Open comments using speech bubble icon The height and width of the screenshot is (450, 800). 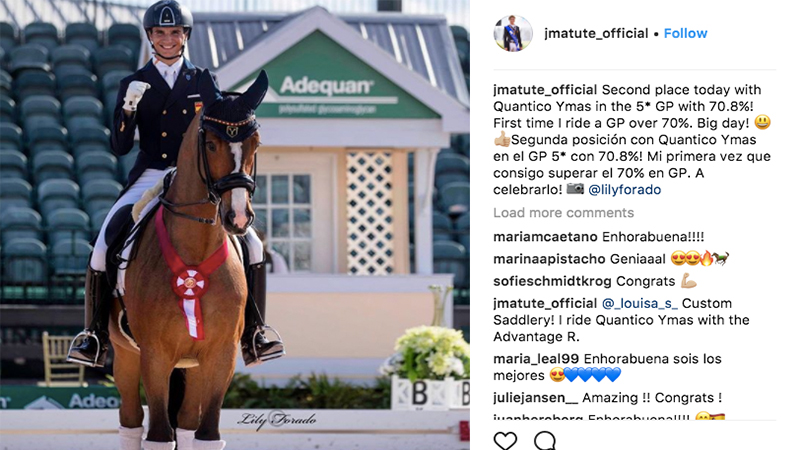pos(545,440)
